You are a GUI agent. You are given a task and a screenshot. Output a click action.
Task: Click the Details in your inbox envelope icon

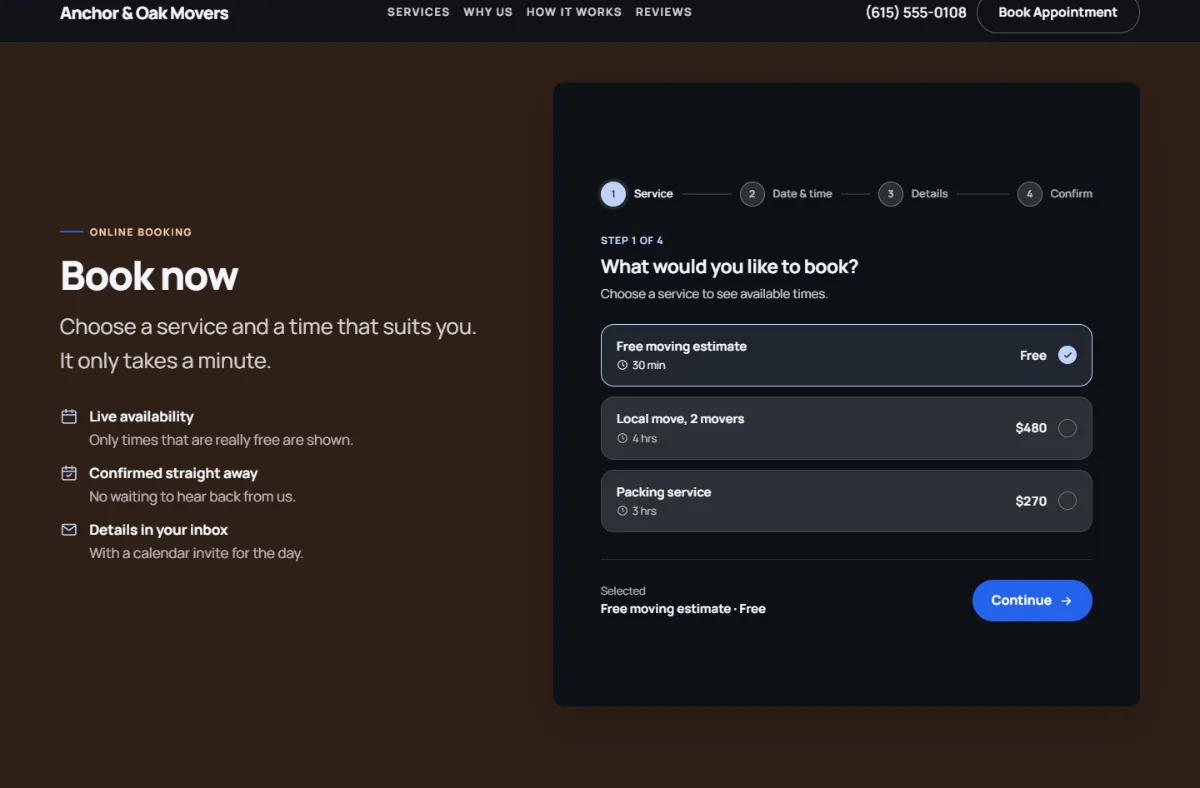tap(69, 529)
